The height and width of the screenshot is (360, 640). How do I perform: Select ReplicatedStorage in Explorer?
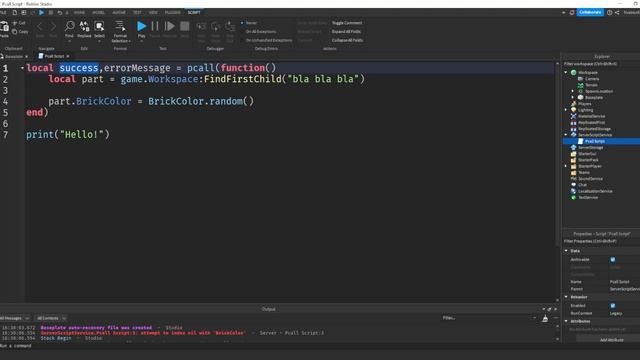[594, 129]
